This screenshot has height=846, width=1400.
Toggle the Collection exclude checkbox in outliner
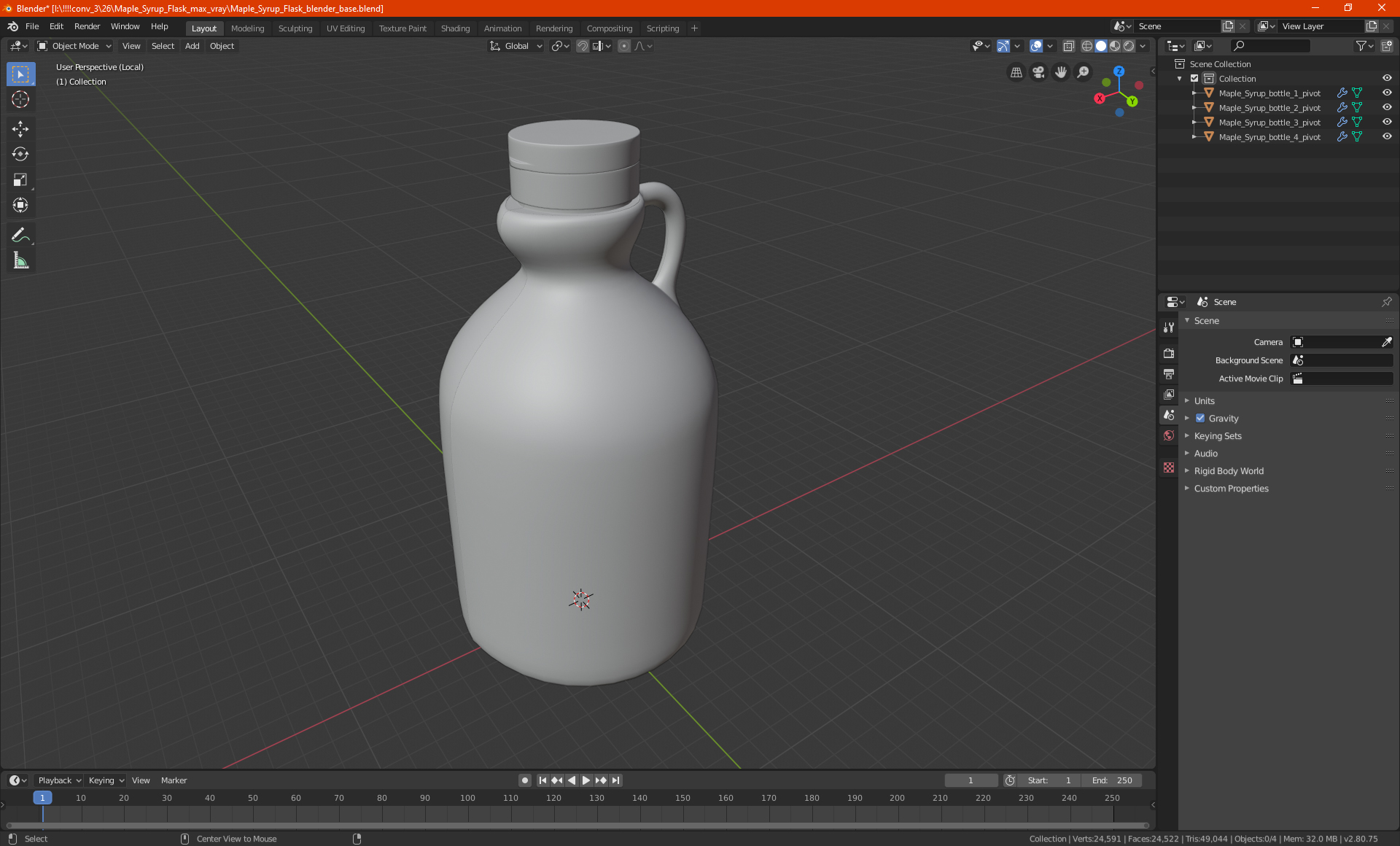click(1194, 78)
